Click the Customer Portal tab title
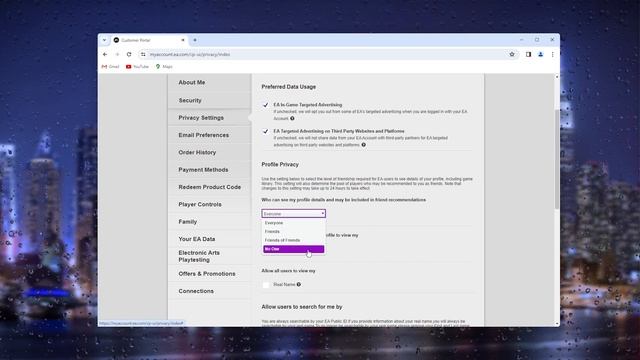The height and width of the screenshot is (360, 640). 136,40
